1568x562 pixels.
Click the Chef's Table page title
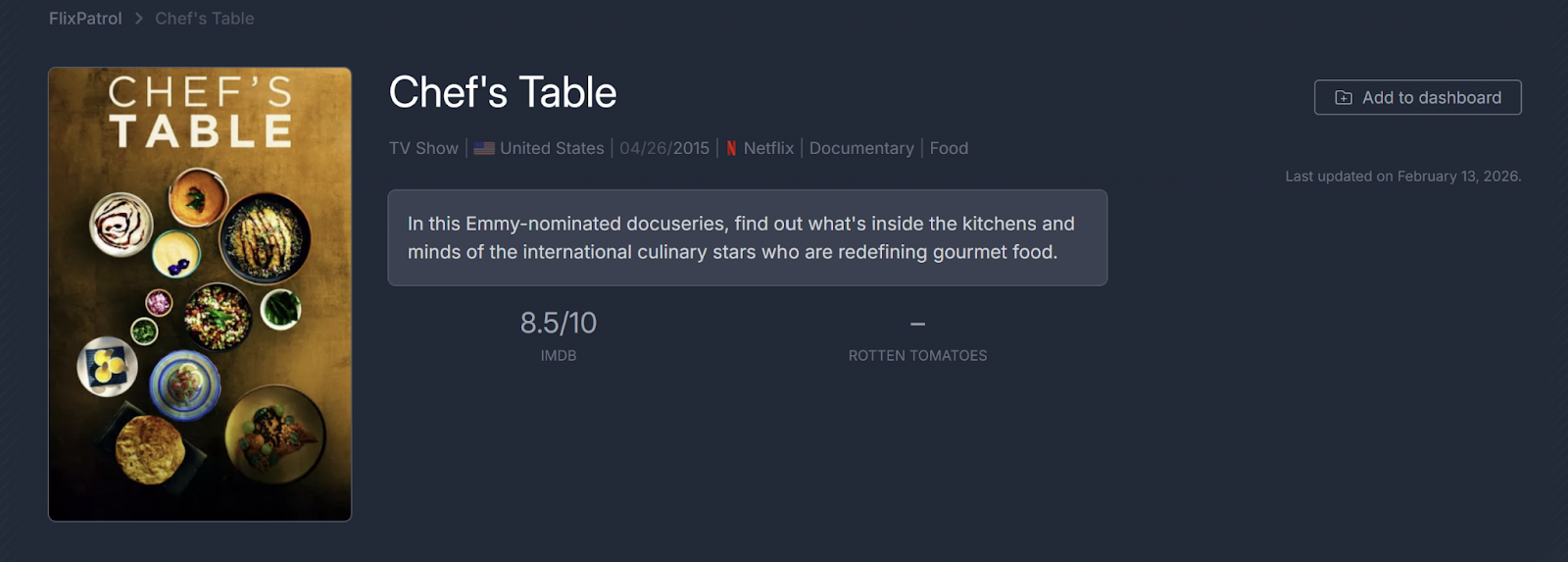[x=503, y=92]
